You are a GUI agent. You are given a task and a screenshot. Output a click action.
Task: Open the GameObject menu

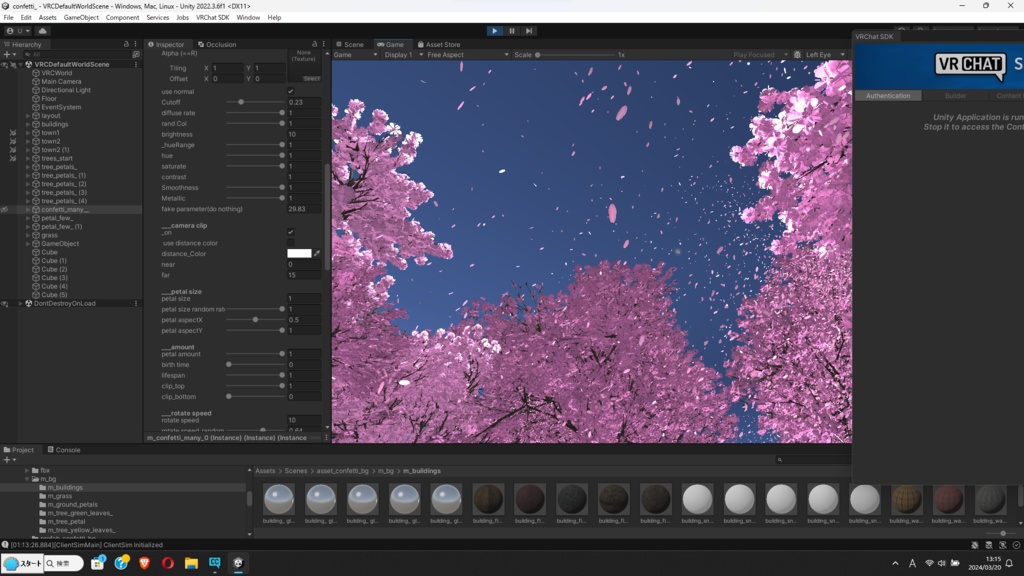pyautogui.click(x=81, y=17)
